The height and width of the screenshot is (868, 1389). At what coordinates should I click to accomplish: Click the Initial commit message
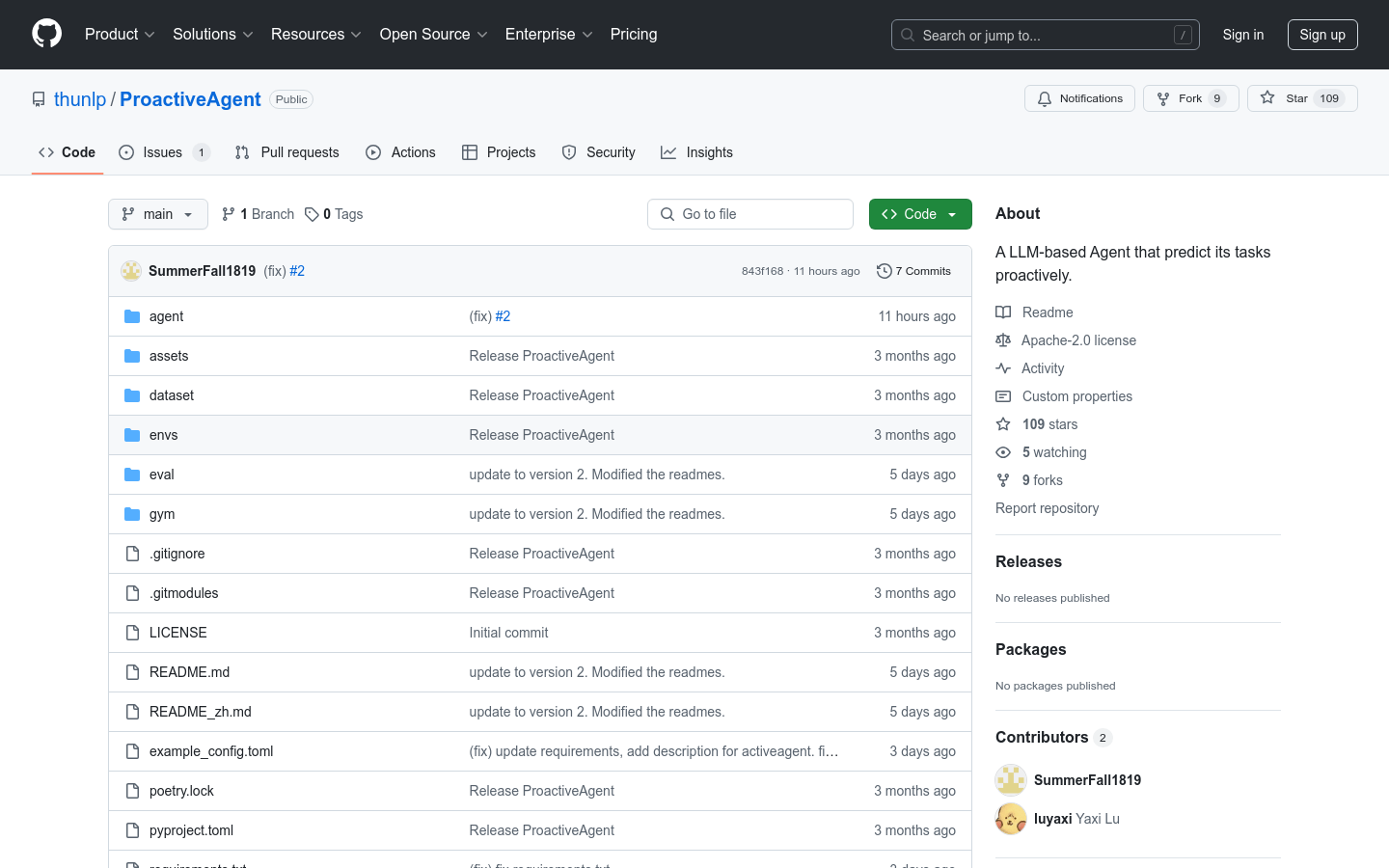(x=508, y=633)
